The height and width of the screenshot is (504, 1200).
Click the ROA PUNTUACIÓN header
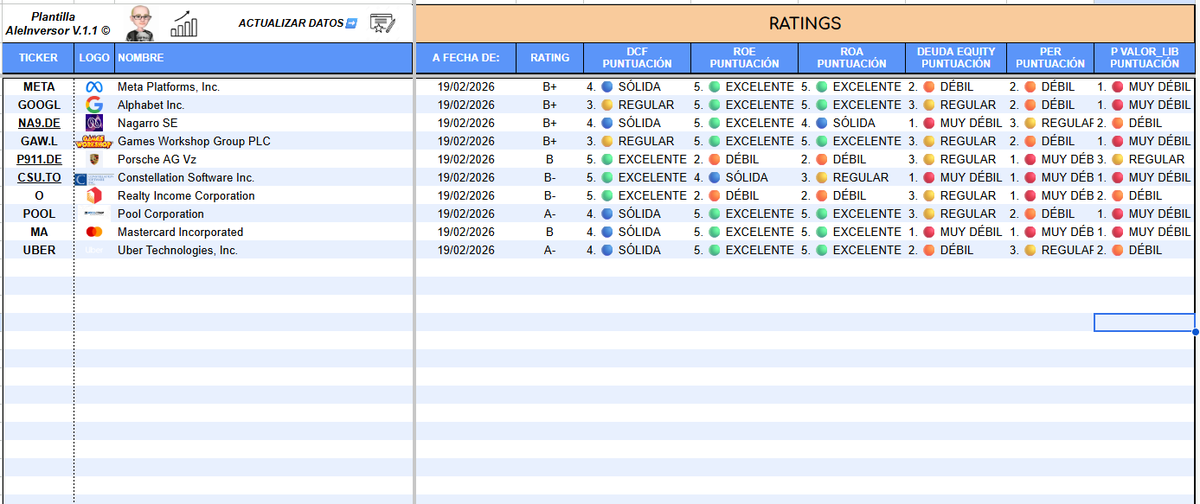pos(851,58)
